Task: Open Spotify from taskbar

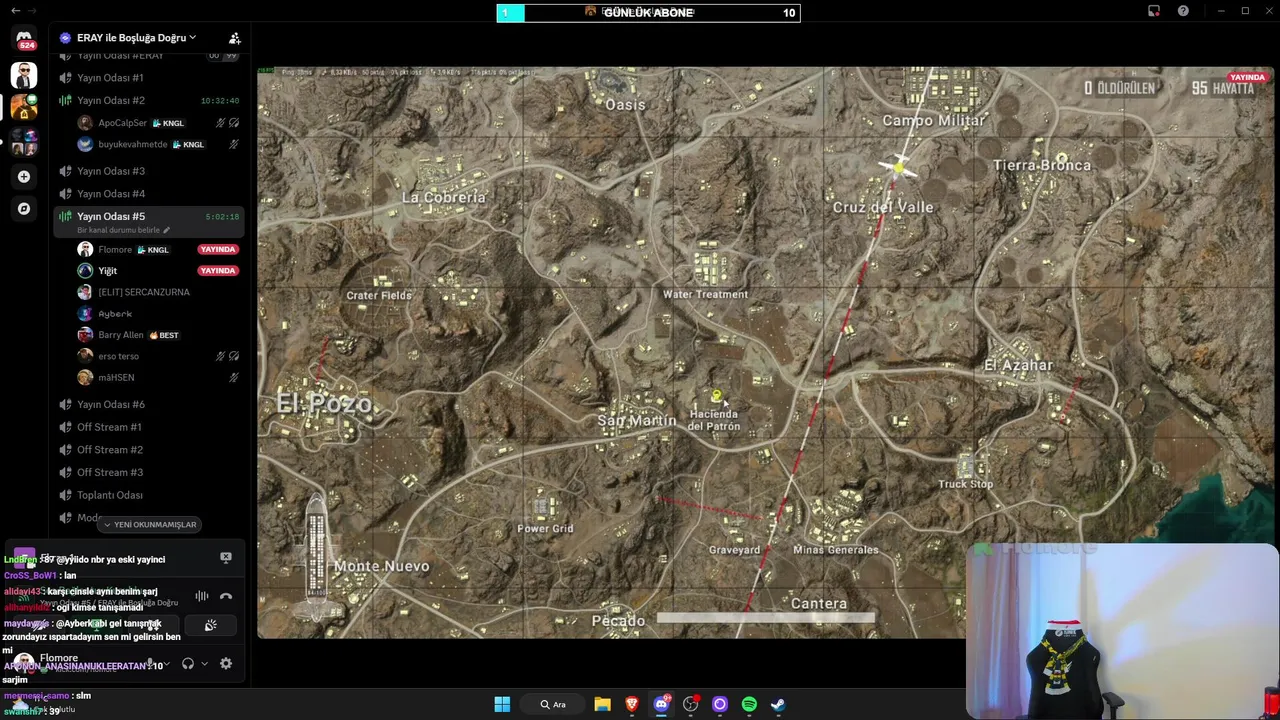Action: [x=749, y=704]
